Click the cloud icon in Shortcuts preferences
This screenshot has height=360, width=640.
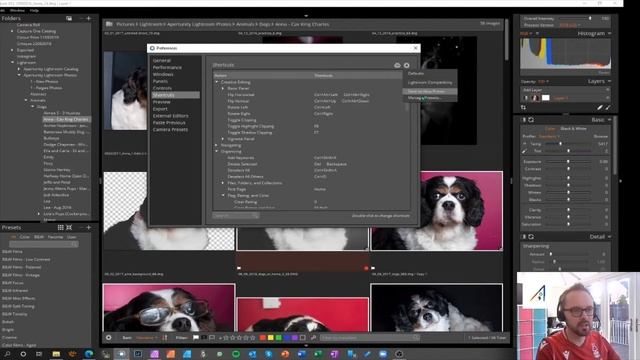click(397, 65)
